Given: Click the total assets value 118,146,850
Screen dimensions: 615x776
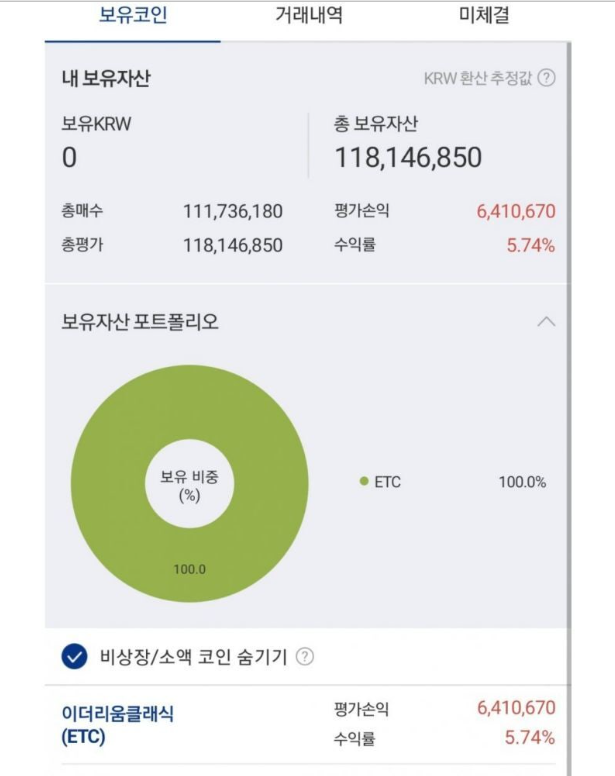Looking at the screenshot, I should pos(408,157).
